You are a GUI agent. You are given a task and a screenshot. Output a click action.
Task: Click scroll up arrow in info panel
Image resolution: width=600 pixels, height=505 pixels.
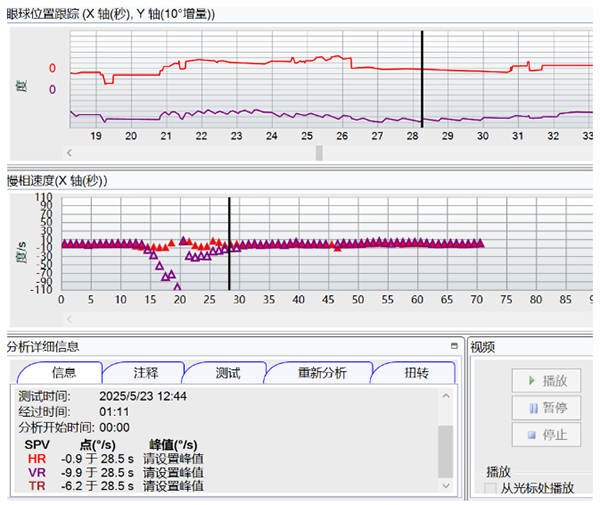tap(446, 394)
